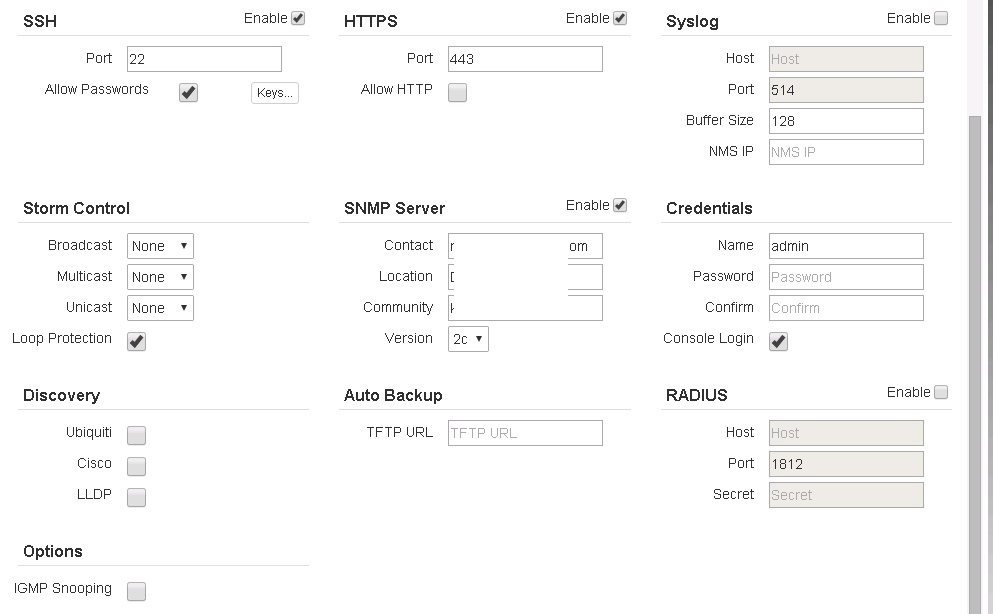
Task: Click the TFTP URL input field
Action: [x=525, y=433]
